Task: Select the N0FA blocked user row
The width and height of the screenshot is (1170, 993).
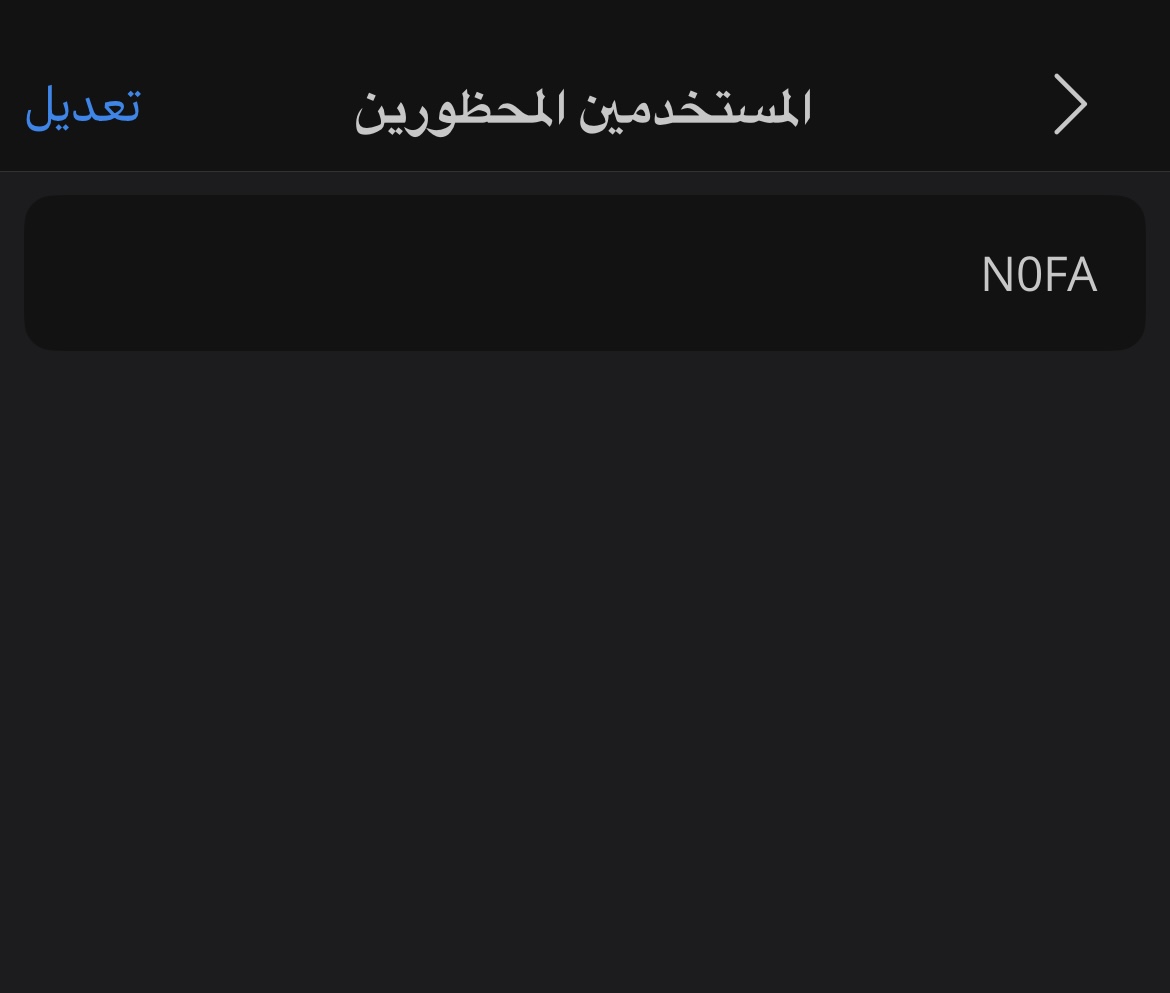Action: (585, 273)
